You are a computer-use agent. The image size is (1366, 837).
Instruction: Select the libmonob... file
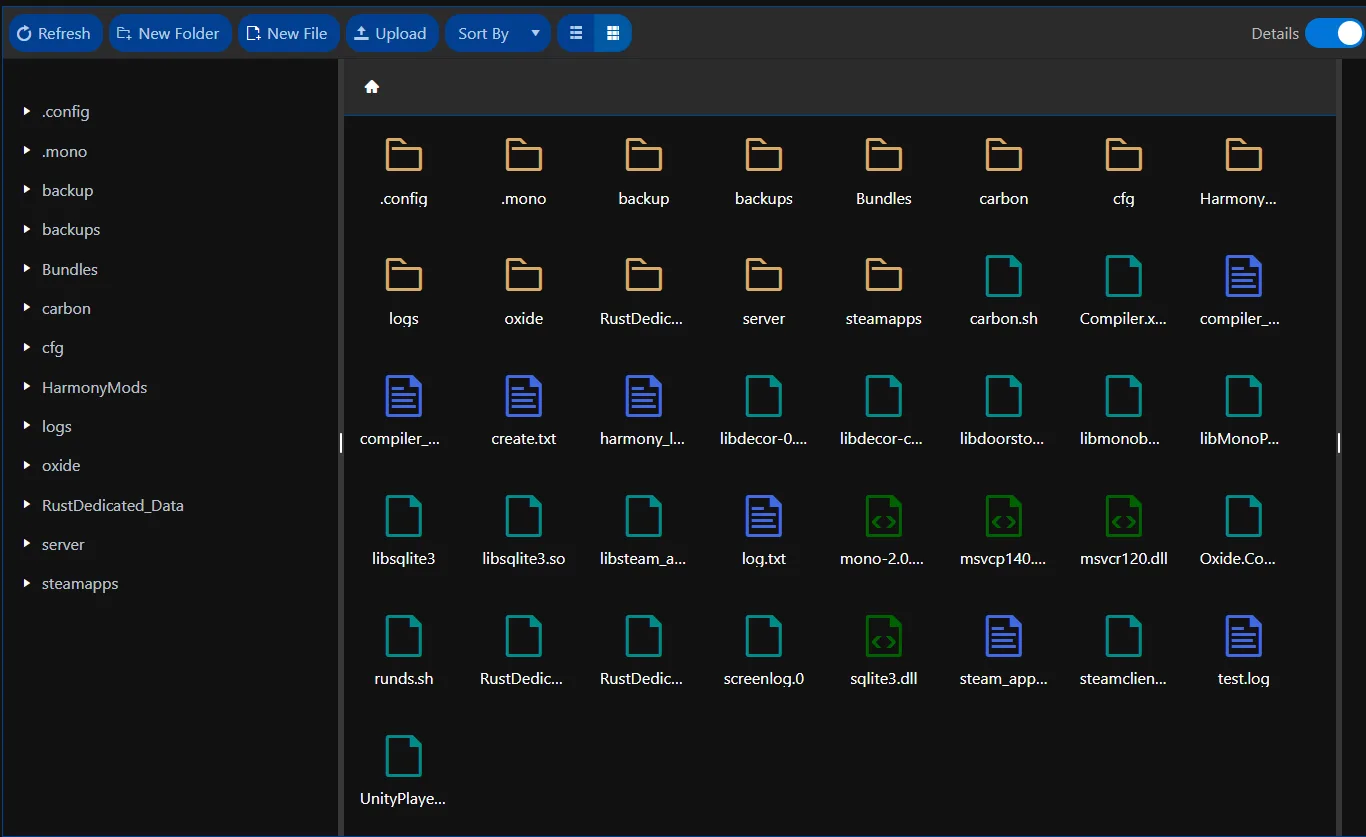coord(1124,396)
